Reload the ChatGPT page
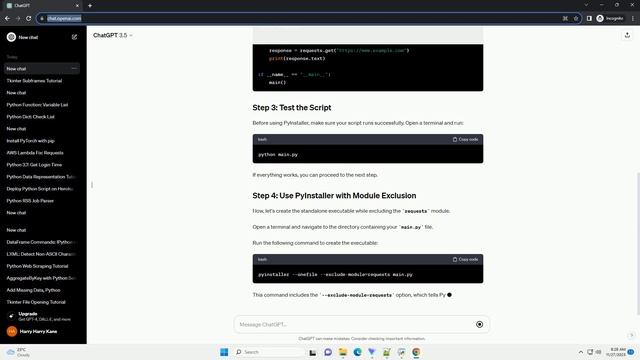The height and width of the screenshot is (360, 640). coord(29,18)
